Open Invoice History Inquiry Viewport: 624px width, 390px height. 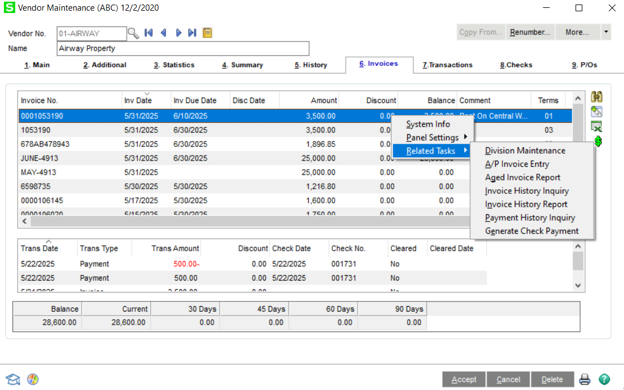[x=527, y=191]
